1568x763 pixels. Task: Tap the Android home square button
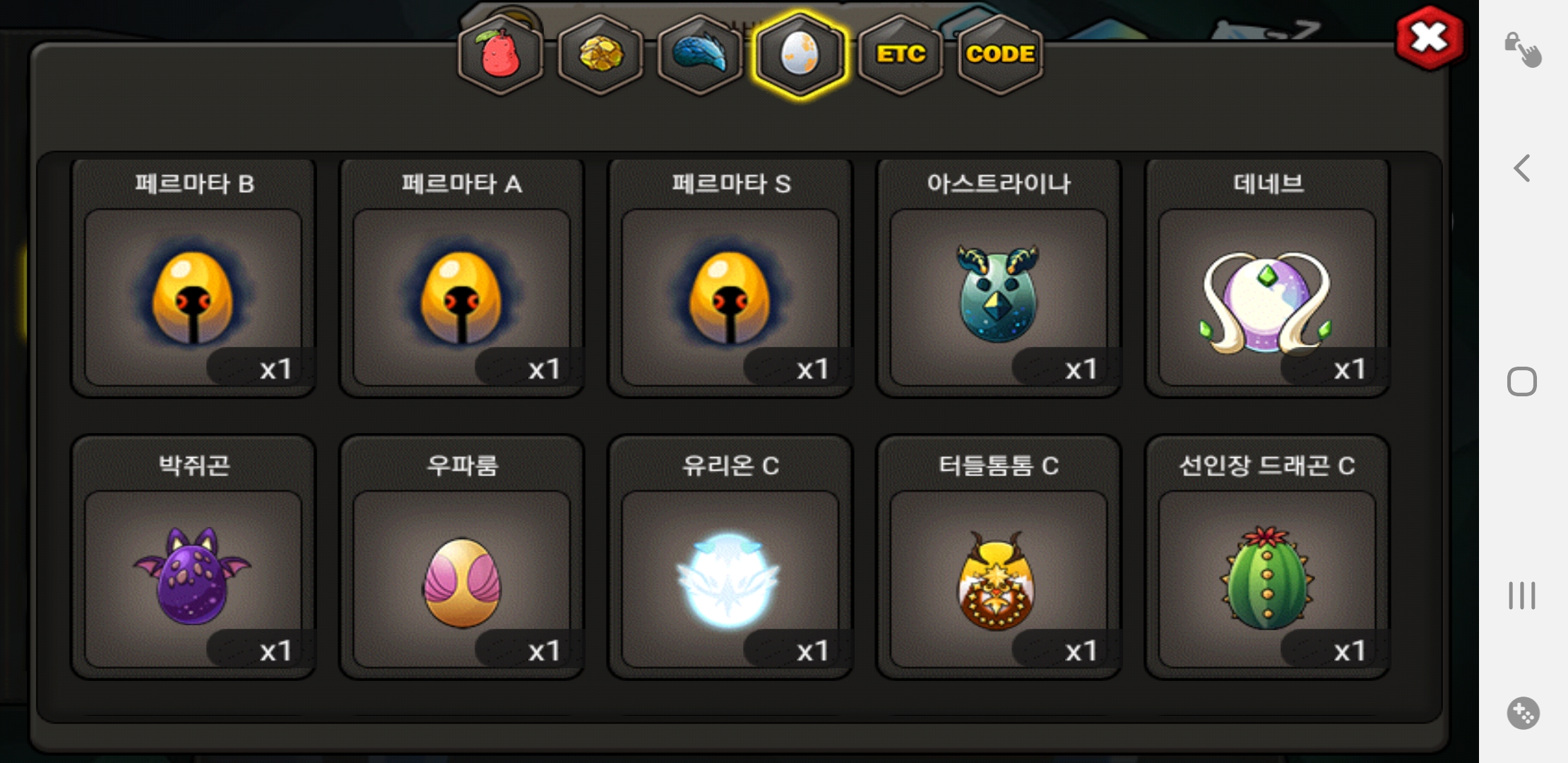(1522, 381)
